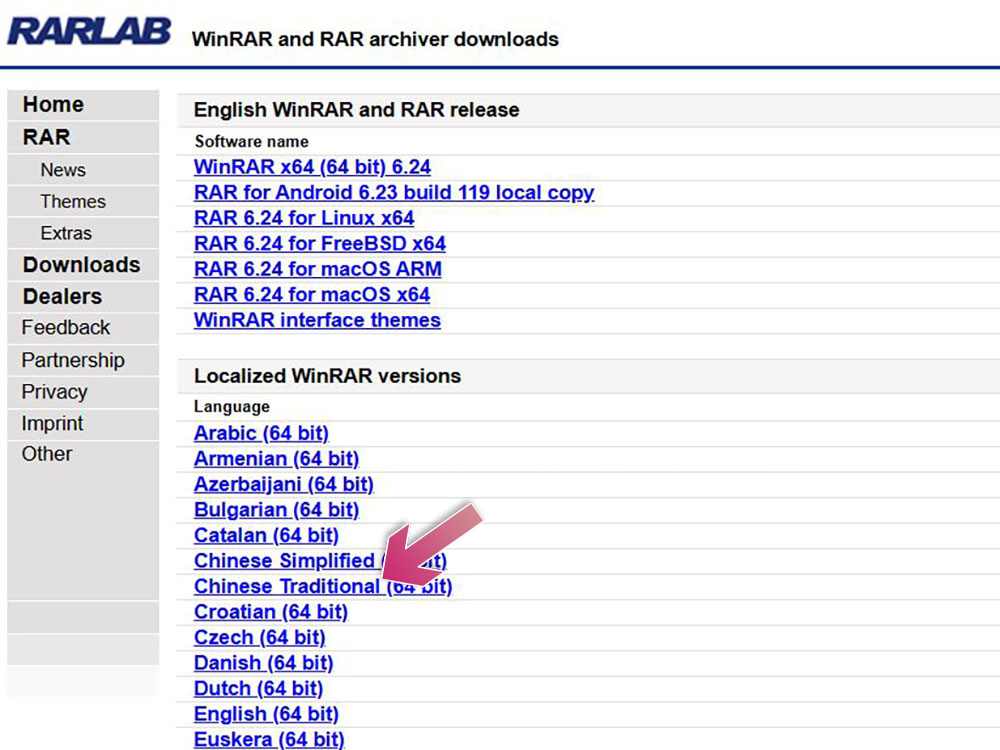This screenshot has width=1000, height=750.
Task: Download RAR 6.24 for FreeBSD x64
Action: 320,244
